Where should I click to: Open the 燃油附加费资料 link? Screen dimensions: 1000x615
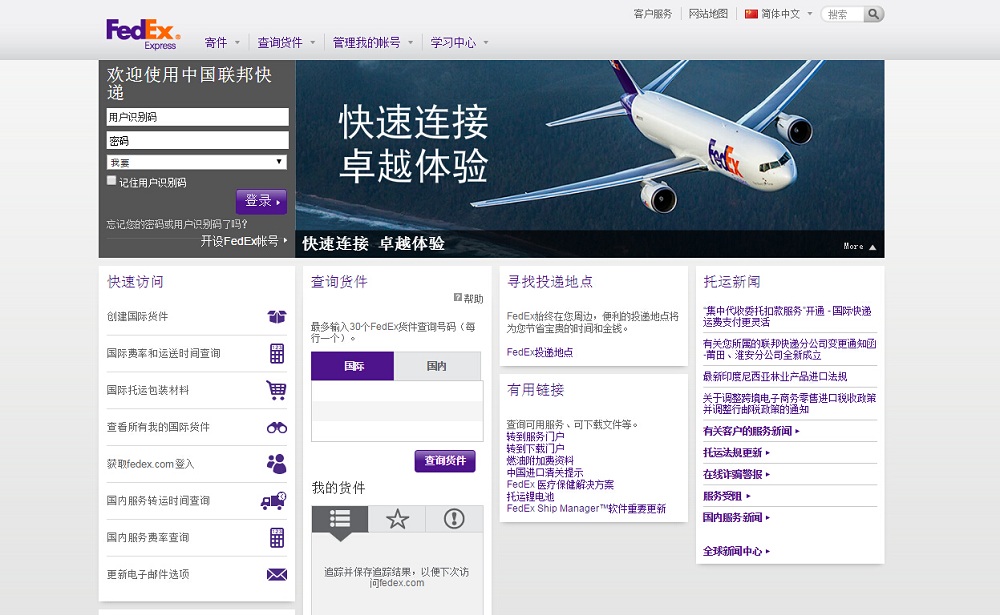[x=540, y=461]
